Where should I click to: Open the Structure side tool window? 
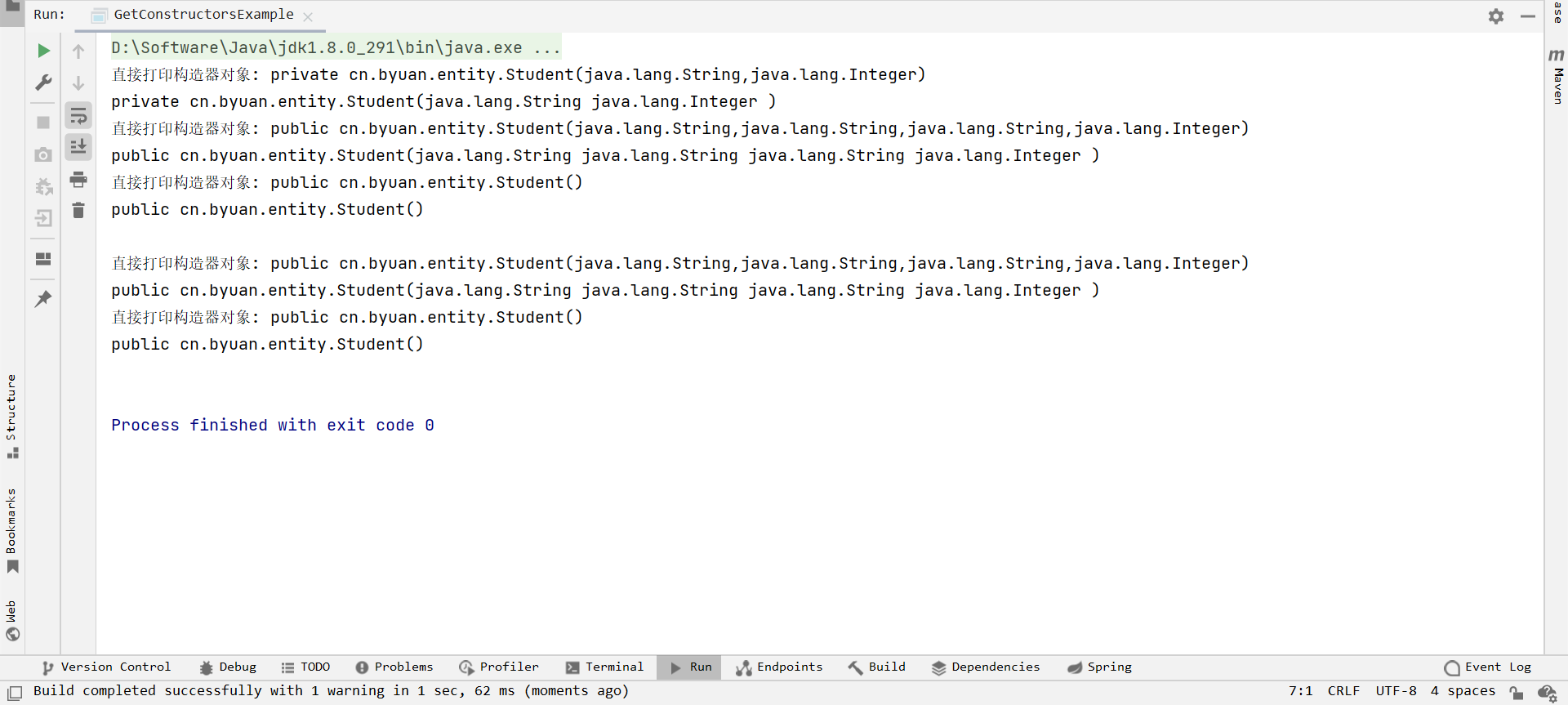[x=11, y=417]
